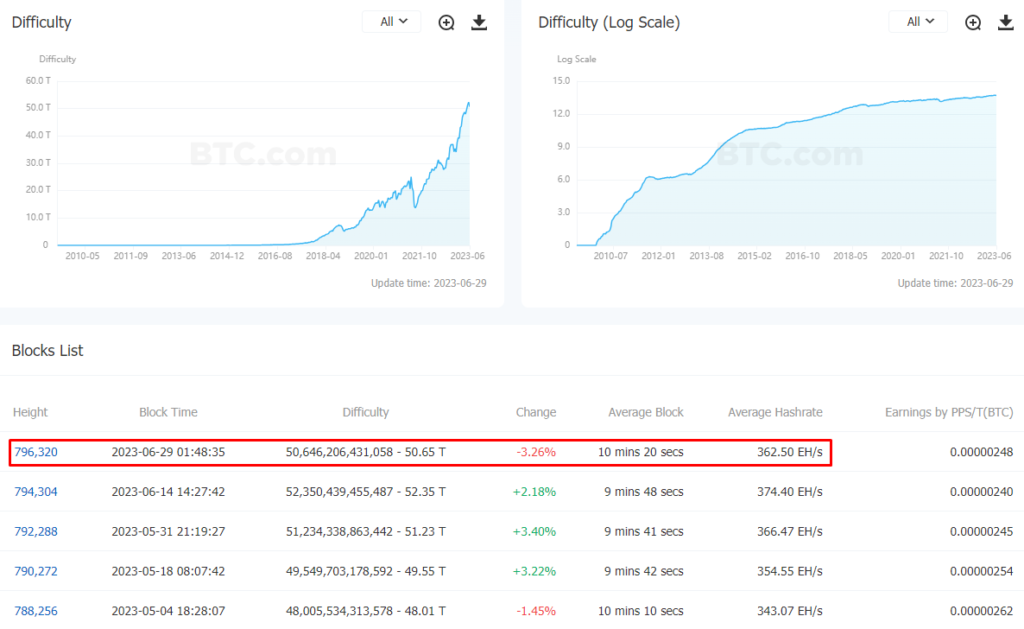Click the Difficulty line chart peak area
This screenshot has height=629, width=1024.
[x=467, y=105]
